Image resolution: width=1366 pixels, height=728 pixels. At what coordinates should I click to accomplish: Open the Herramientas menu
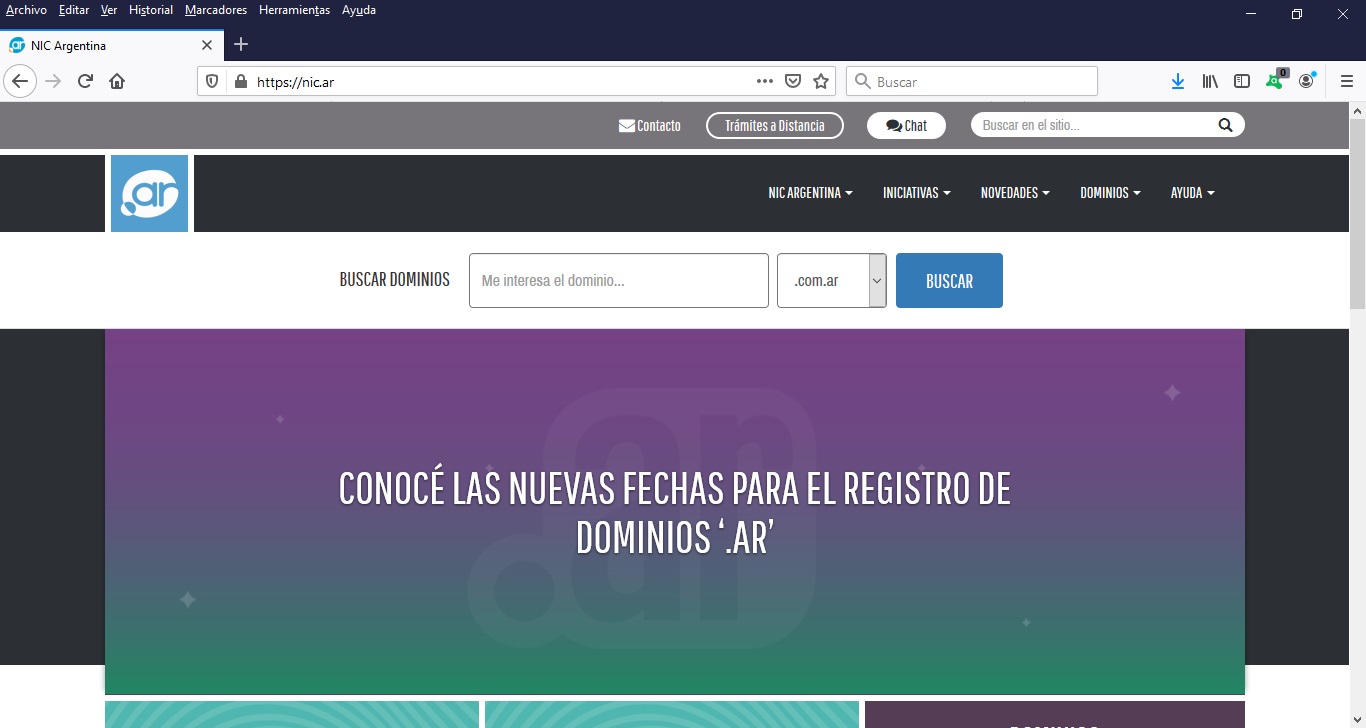point(294,10)
